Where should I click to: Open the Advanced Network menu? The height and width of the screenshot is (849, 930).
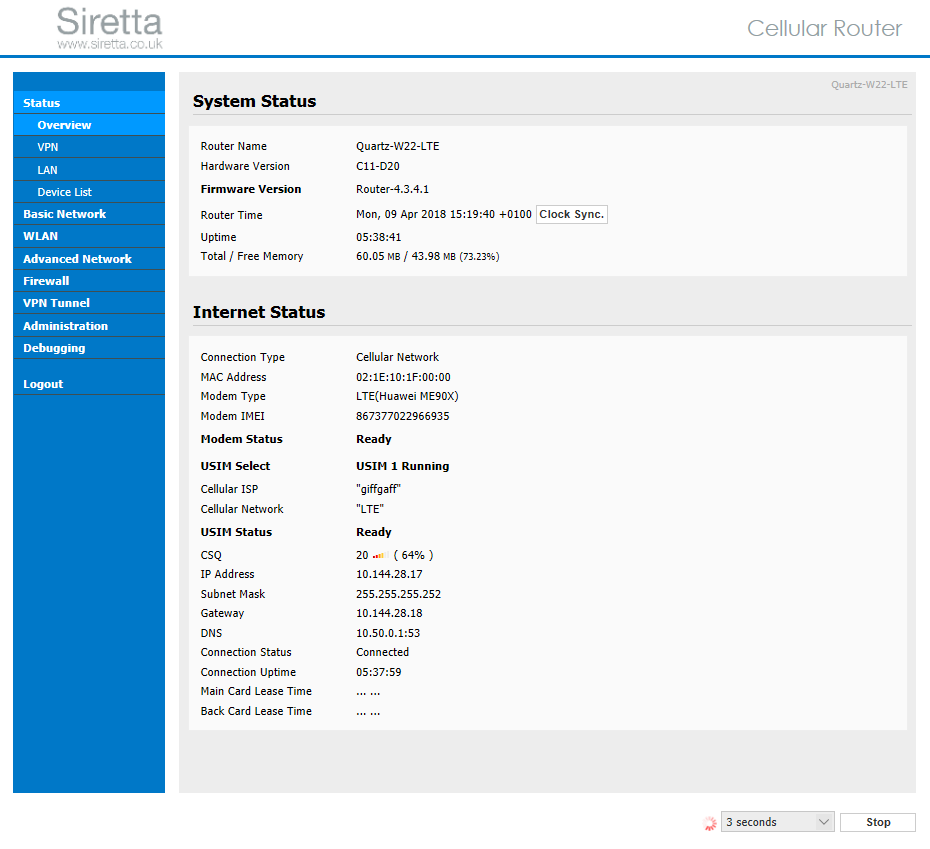tap(89, 259)
